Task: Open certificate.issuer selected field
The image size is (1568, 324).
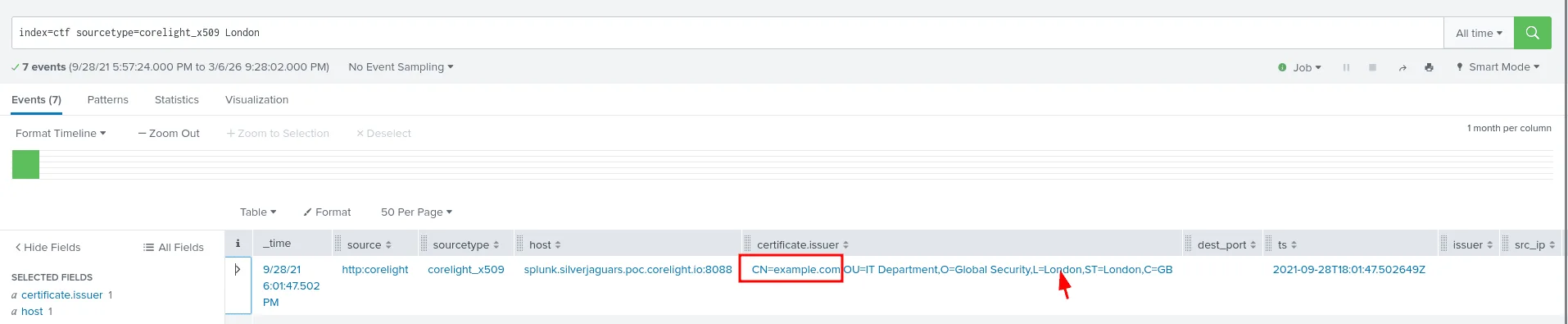Action: click(61, 294)
